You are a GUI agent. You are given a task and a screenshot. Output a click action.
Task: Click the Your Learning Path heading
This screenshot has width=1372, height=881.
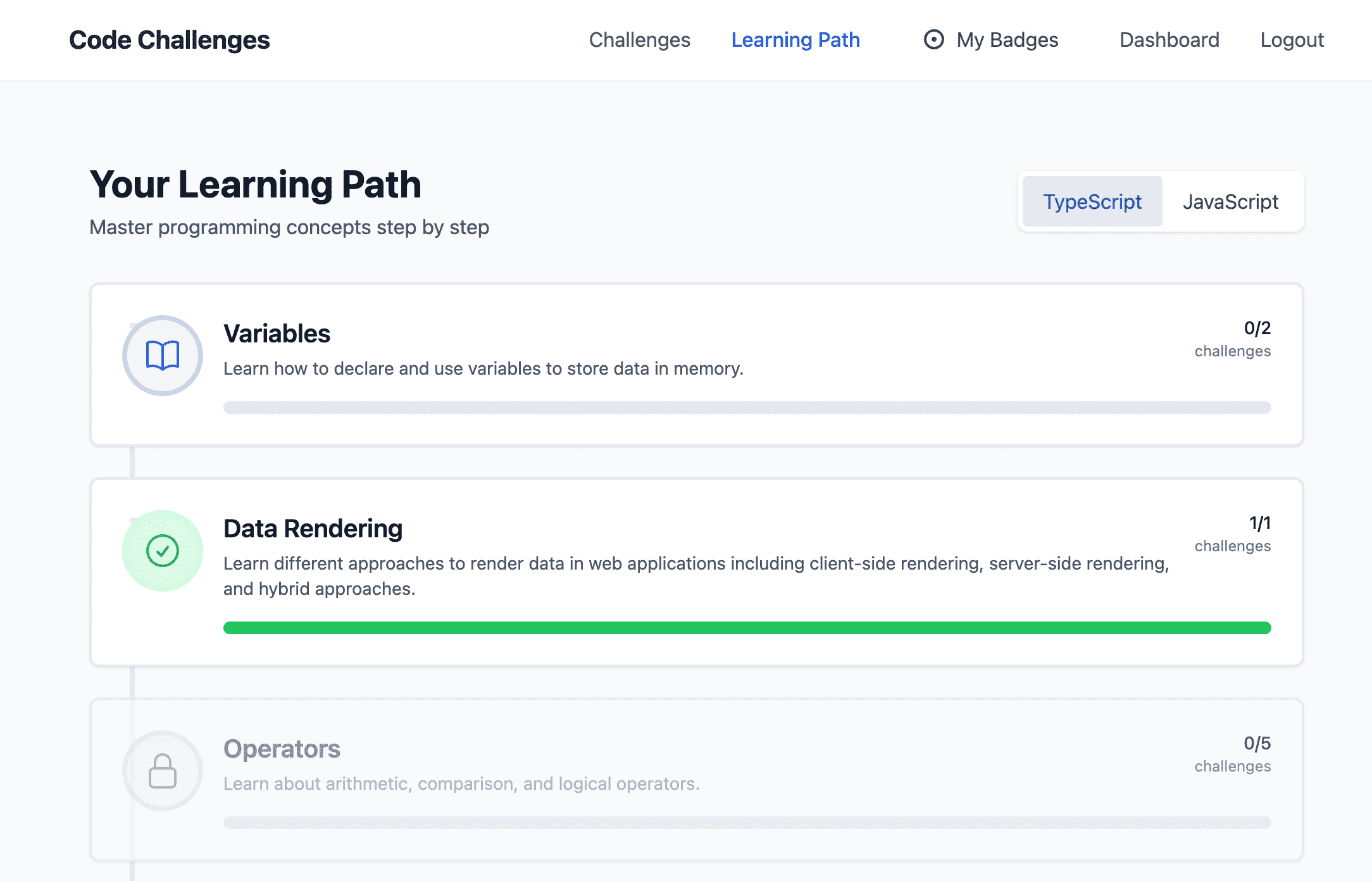(x=255, y=185)
